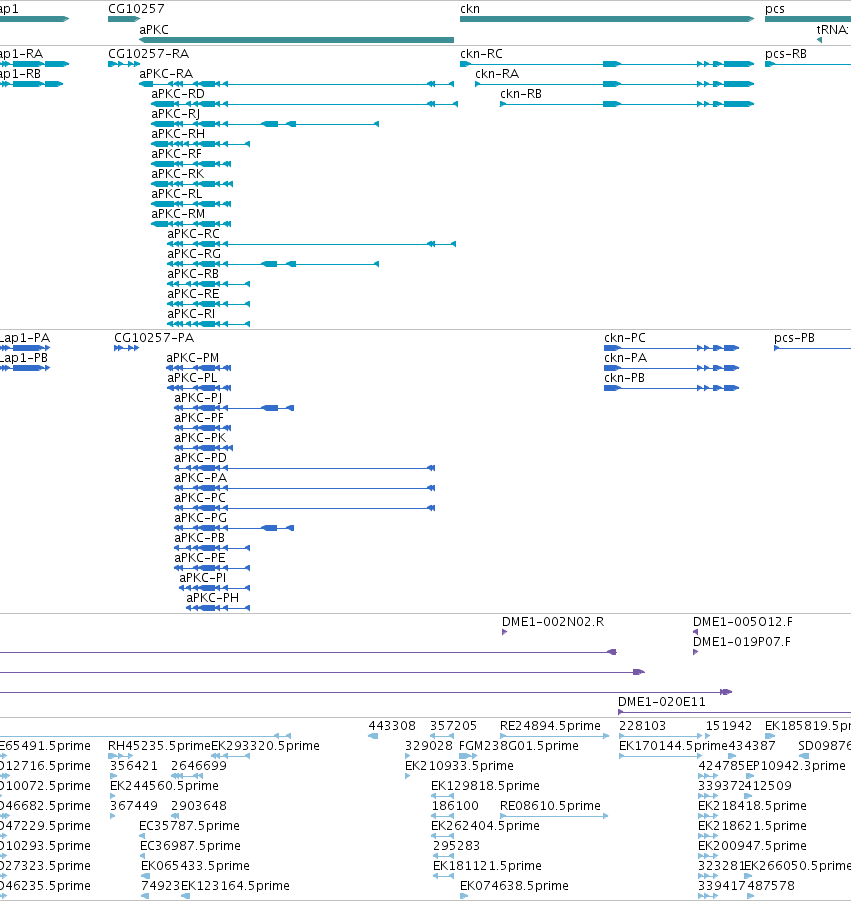Image resolution: width=851 pixels, height=901 pixels.
Task: Select the aPKC-PJ protein label
Action: point(198,398)
